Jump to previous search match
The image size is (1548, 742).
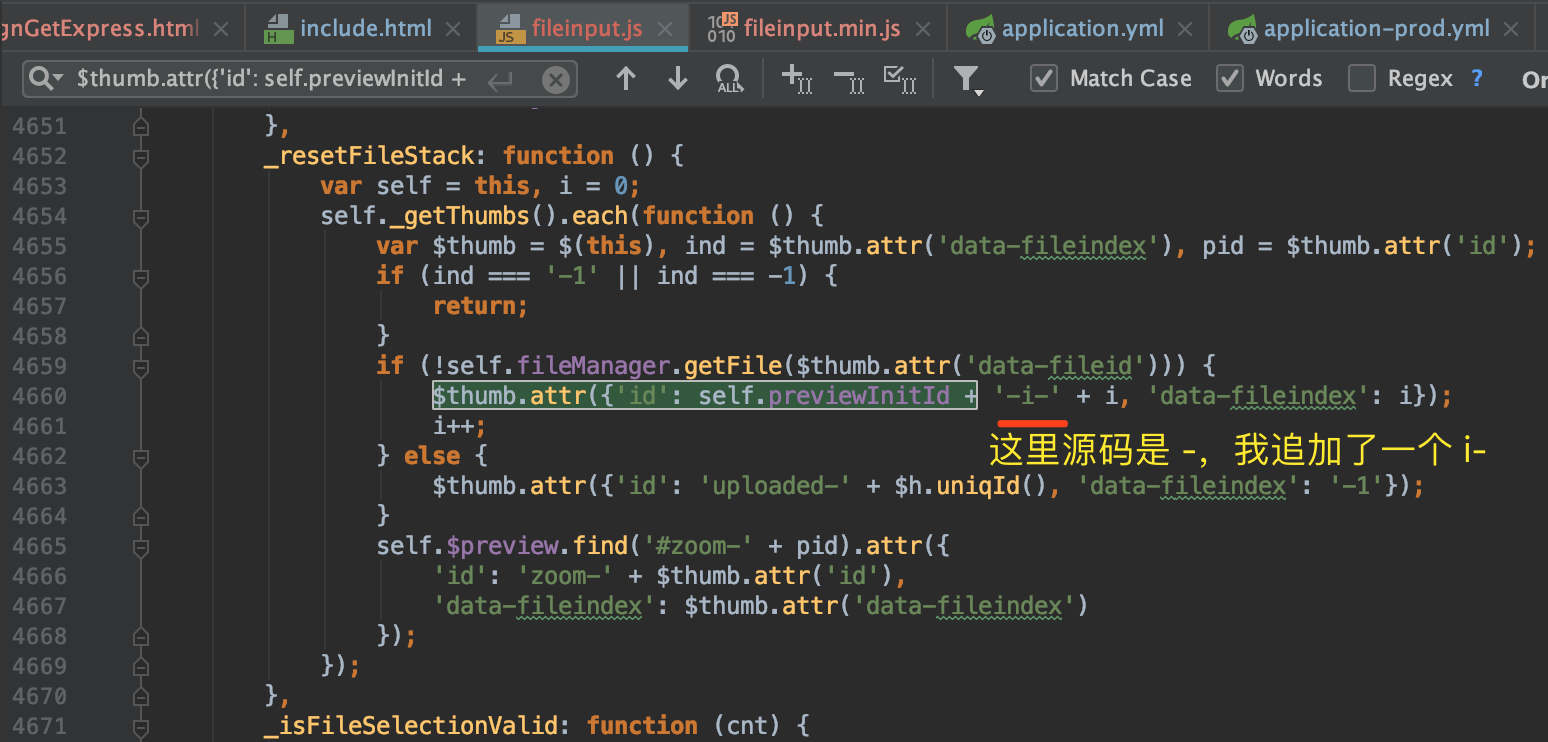coord(625,78)
